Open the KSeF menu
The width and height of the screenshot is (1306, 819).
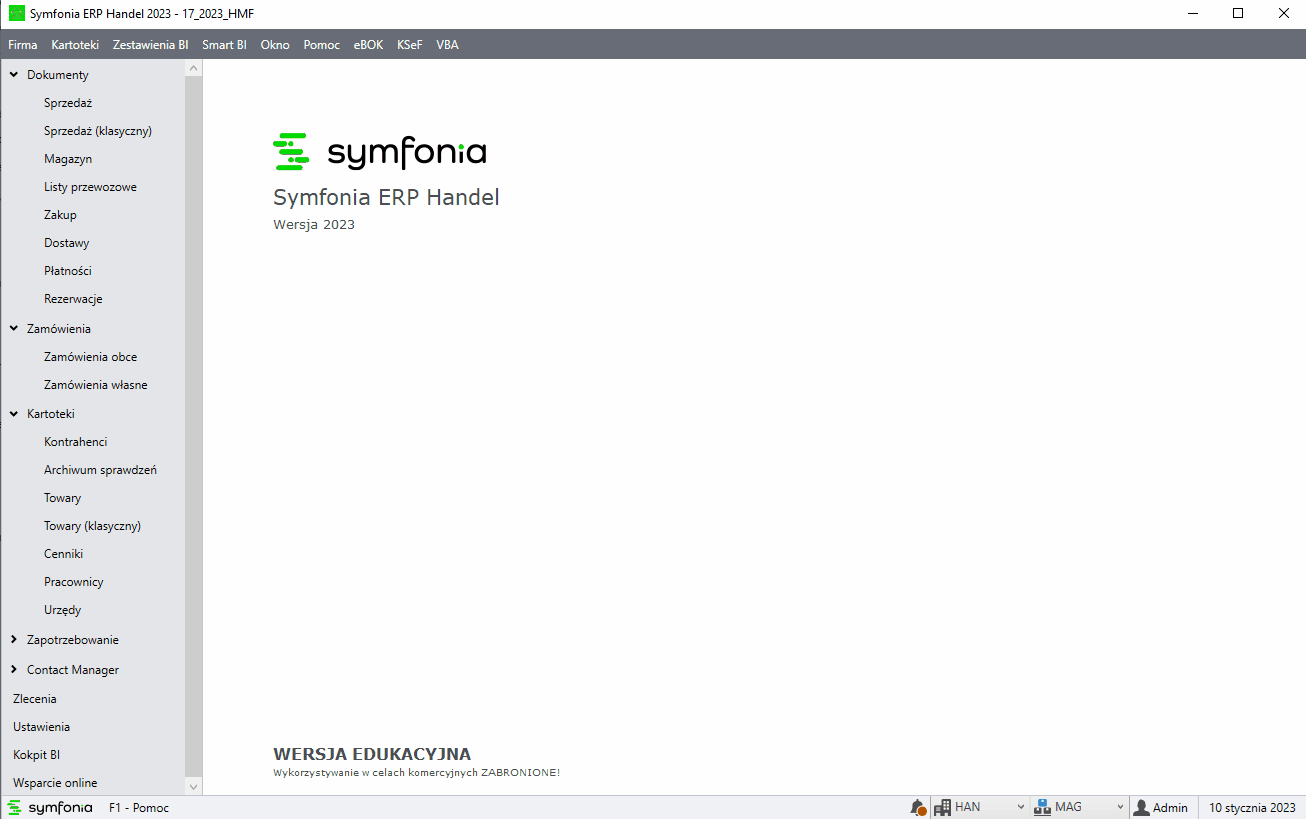[410, 45]
